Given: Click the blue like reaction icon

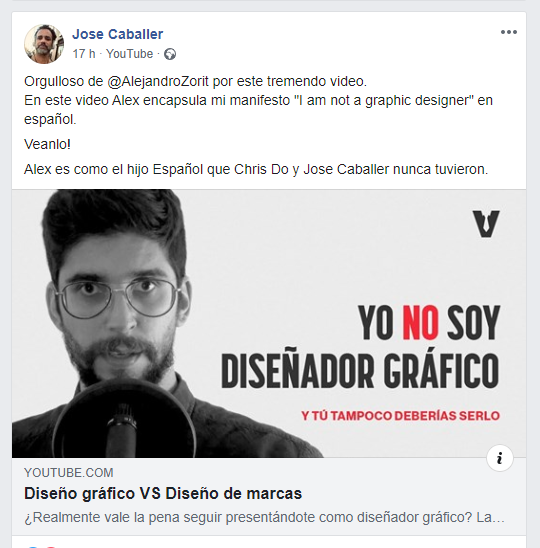Looking at the screenshot, I should pyautogui.click(x=33, y=546).
